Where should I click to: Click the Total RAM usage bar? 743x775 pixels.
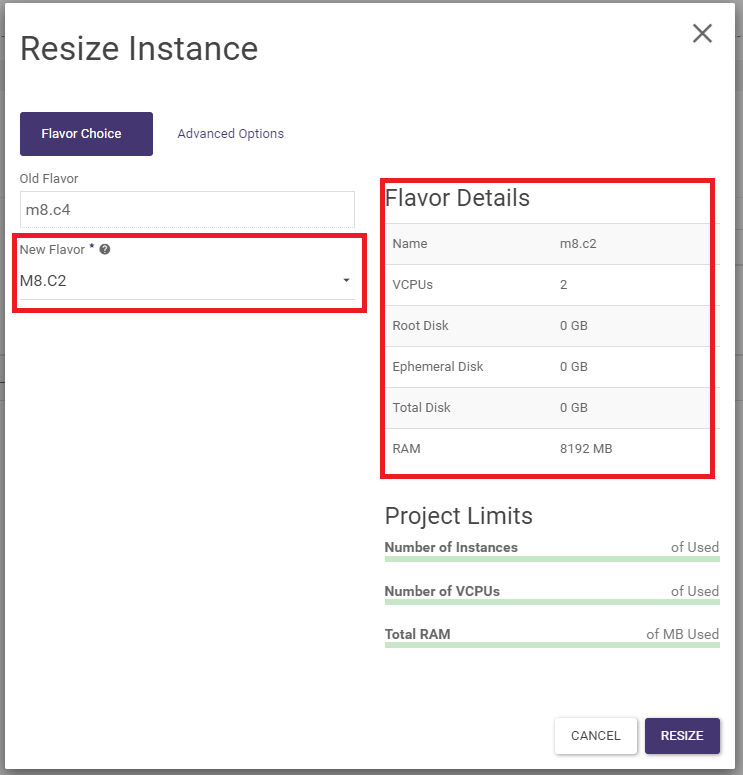pos(551,645)
